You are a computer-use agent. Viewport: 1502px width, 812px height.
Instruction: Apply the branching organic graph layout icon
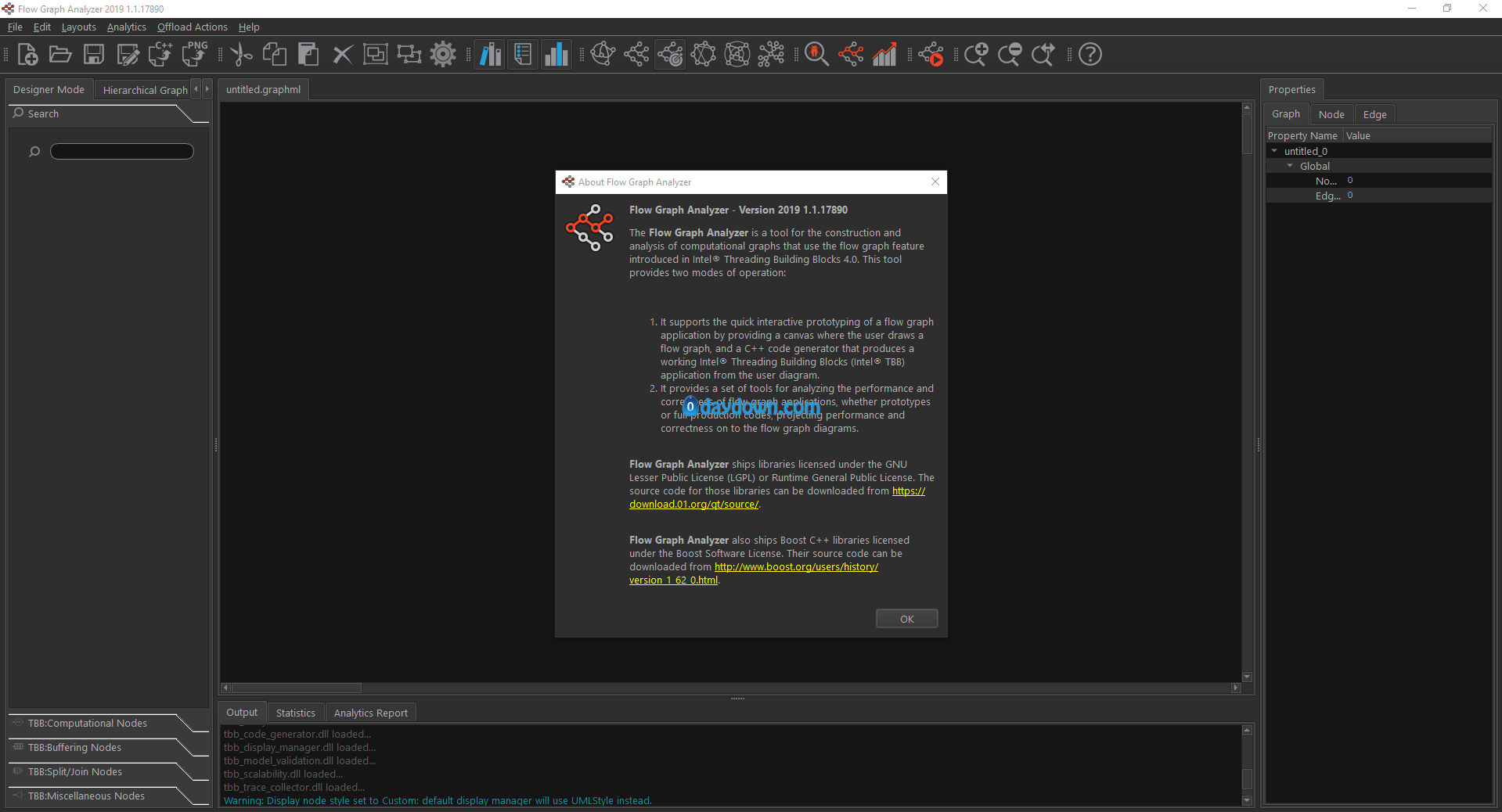(x=771, y=55)
